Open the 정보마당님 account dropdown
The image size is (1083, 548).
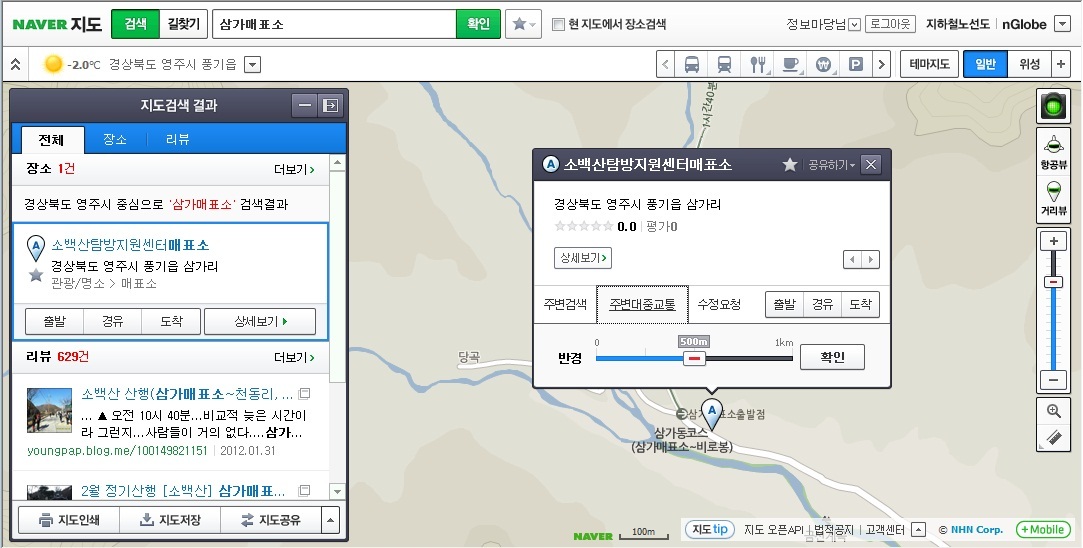point(854,25)
